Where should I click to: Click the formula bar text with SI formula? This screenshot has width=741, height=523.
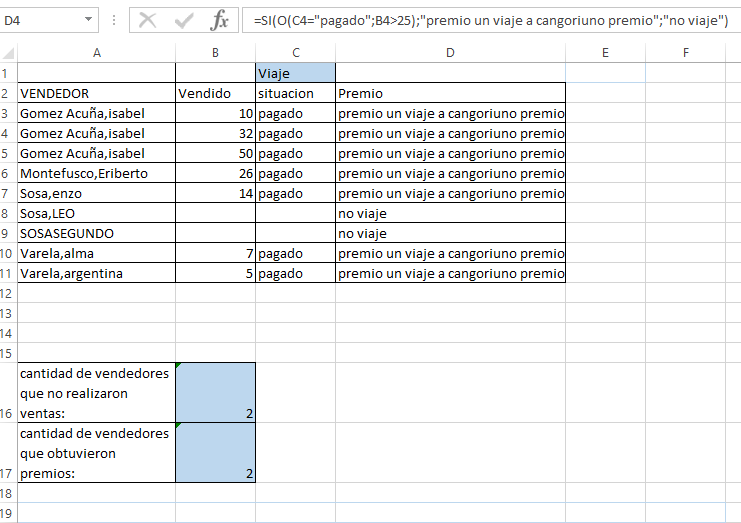click(490, 19)
